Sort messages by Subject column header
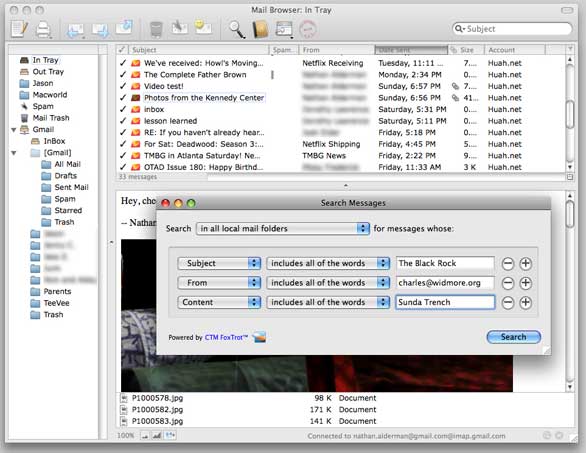This screenshot has width=586, height=453. [198, 50]
